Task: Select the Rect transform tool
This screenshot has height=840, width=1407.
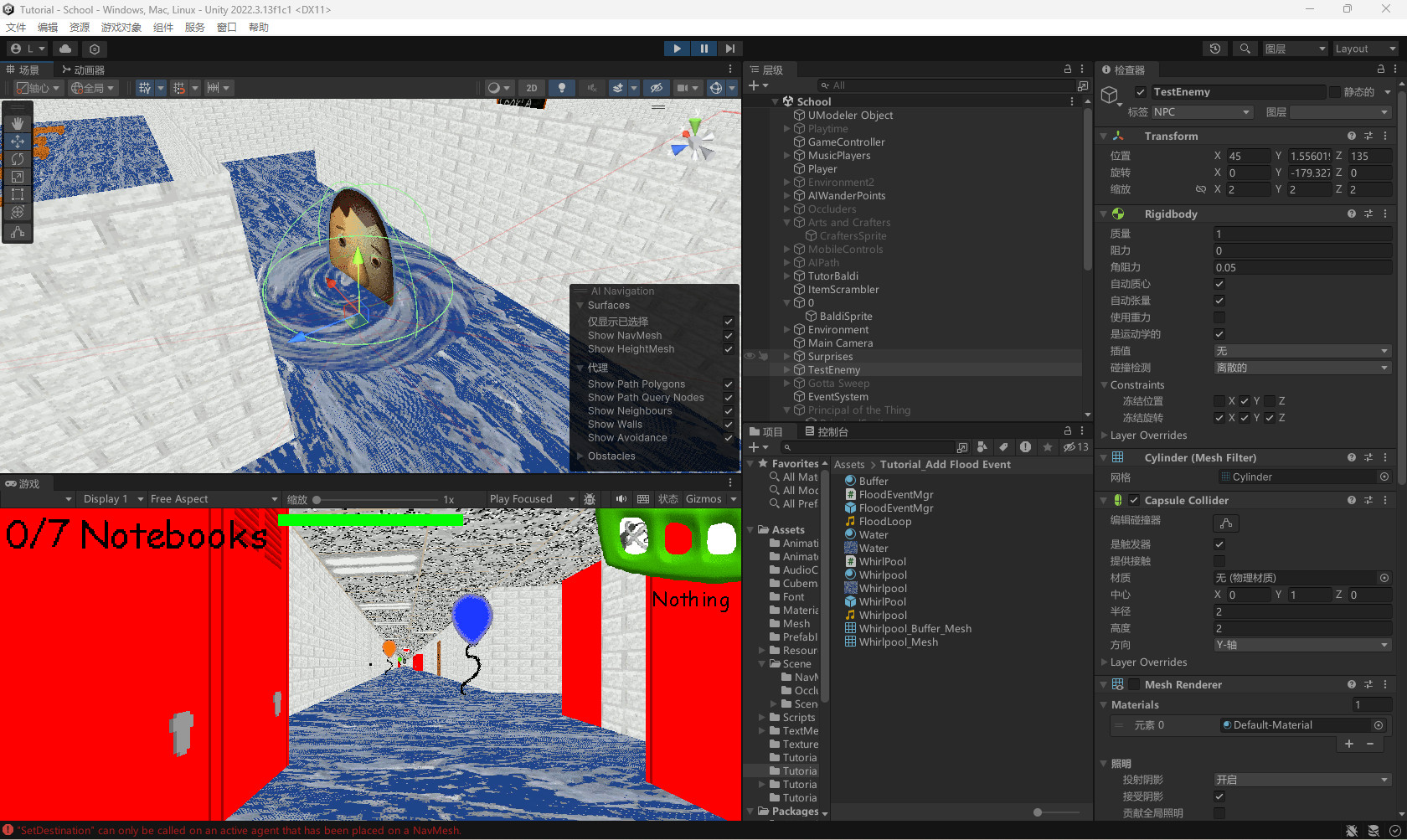Action: [18, 193]
